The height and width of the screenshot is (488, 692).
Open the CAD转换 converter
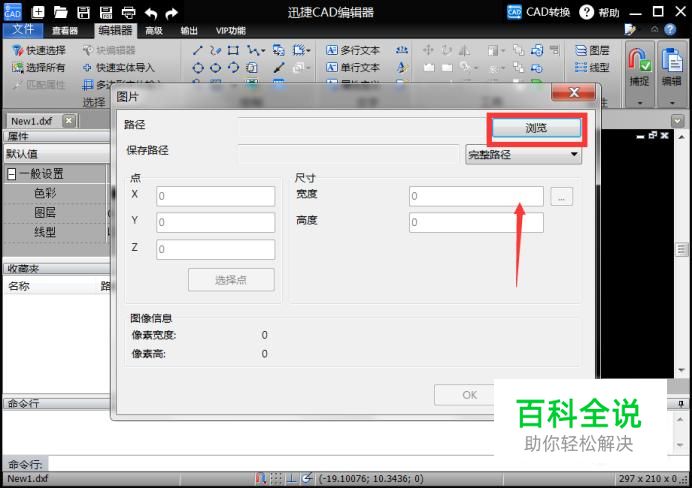click(x=538, y=12)
